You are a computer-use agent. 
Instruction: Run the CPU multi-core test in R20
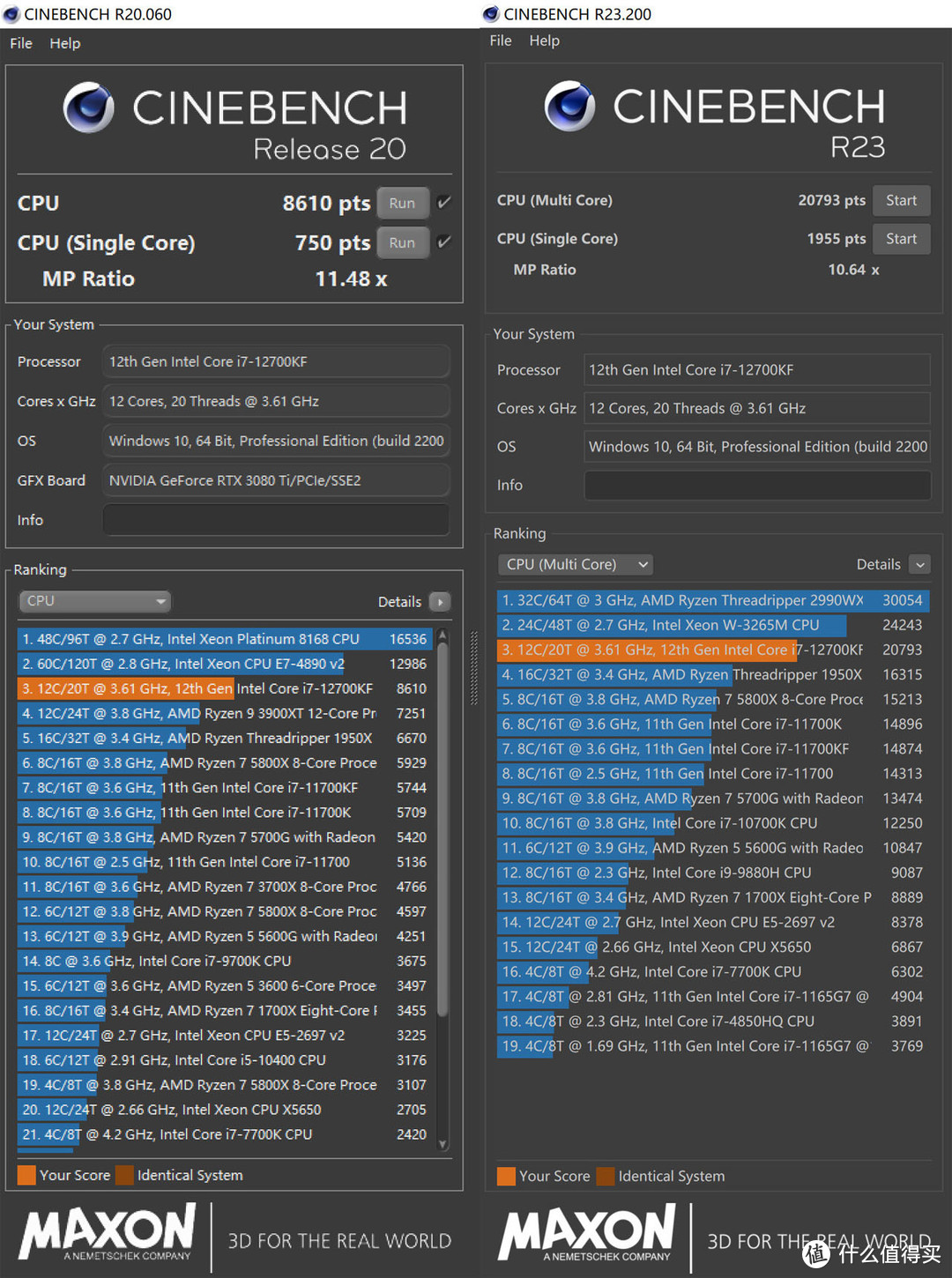click(x=402, y=203)
